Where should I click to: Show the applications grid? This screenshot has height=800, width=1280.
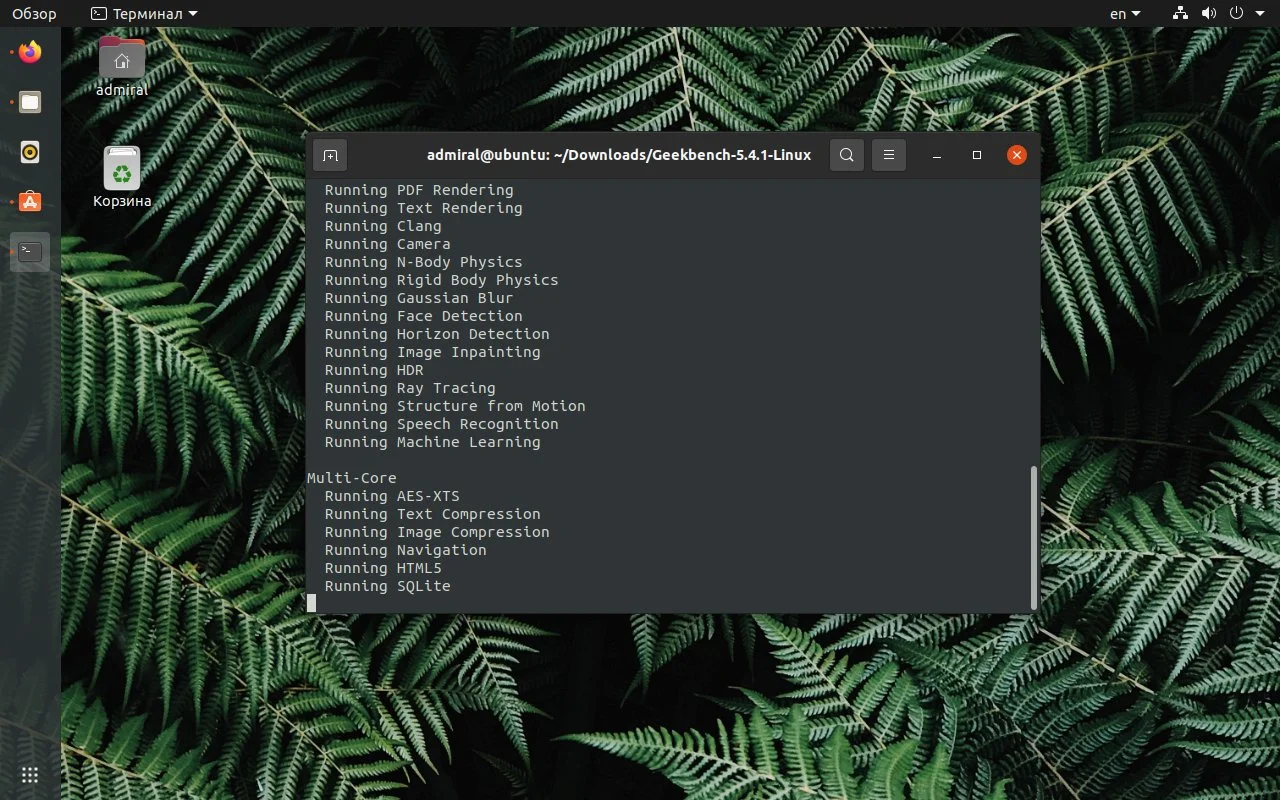tap(30, 775)
